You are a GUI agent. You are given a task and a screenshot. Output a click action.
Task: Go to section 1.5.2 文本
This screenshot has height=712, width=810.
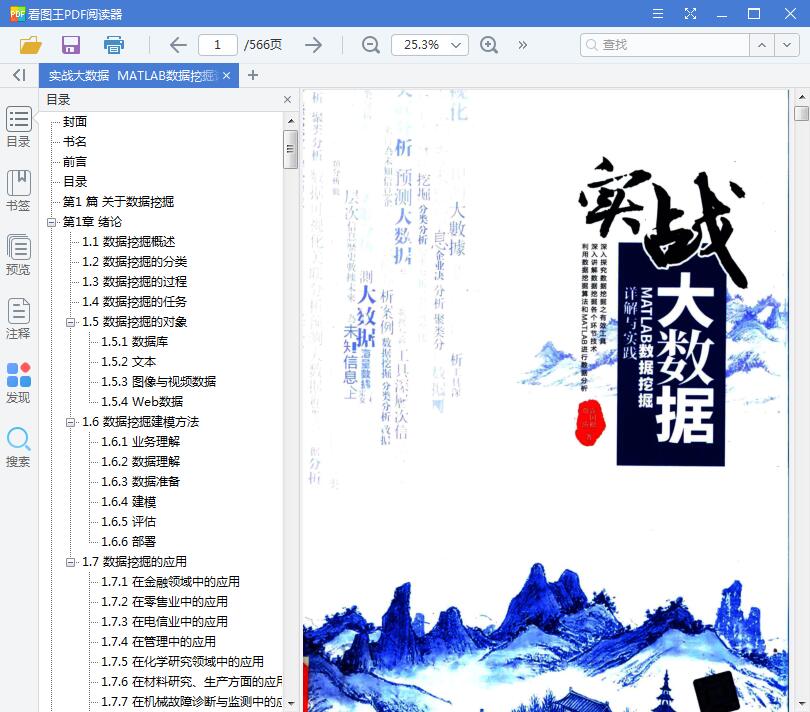tap(129, 362)
